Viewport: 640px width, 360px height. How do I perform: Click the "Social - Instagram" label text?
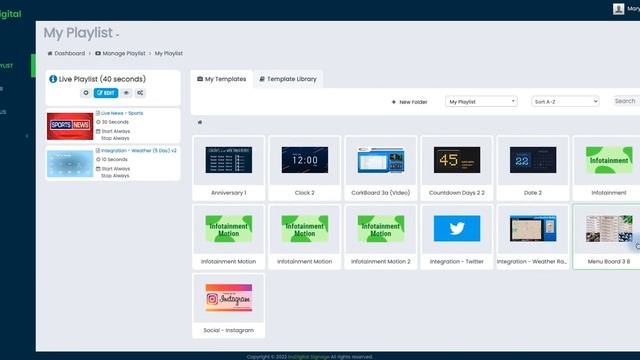click(x=229, y=330)
